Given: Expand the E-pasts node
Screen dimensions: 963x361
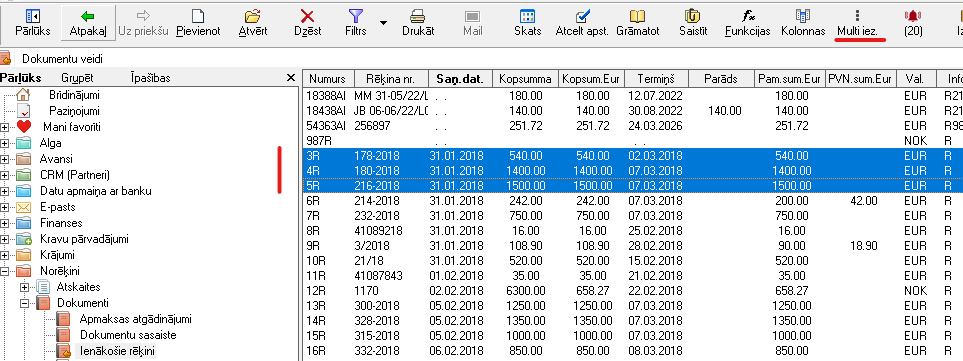Looking at the screenshot, I should click(x=5, y=207).
